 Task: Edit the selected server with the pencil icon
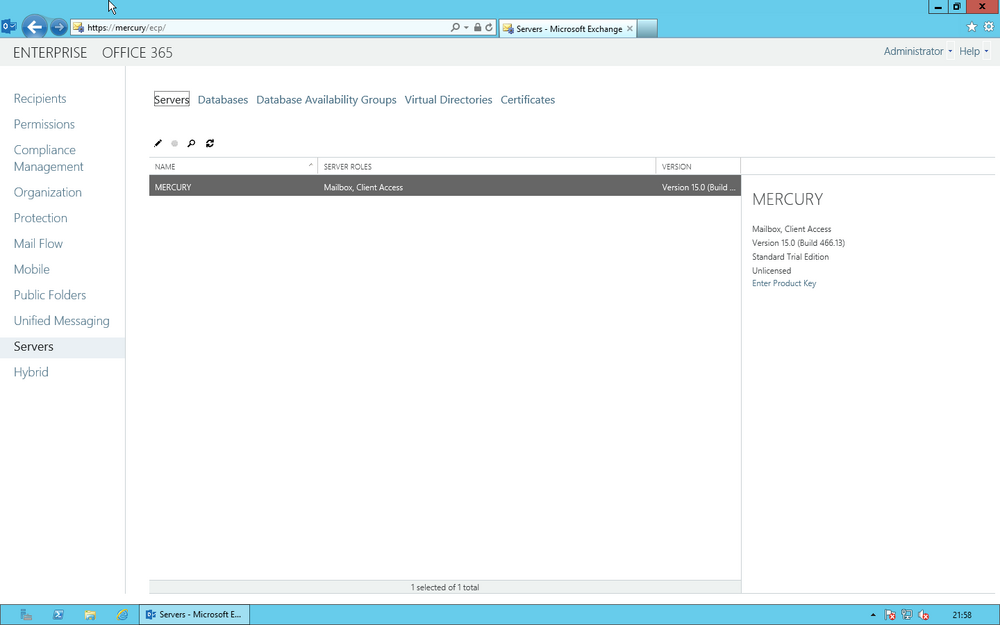pos(158,143)
